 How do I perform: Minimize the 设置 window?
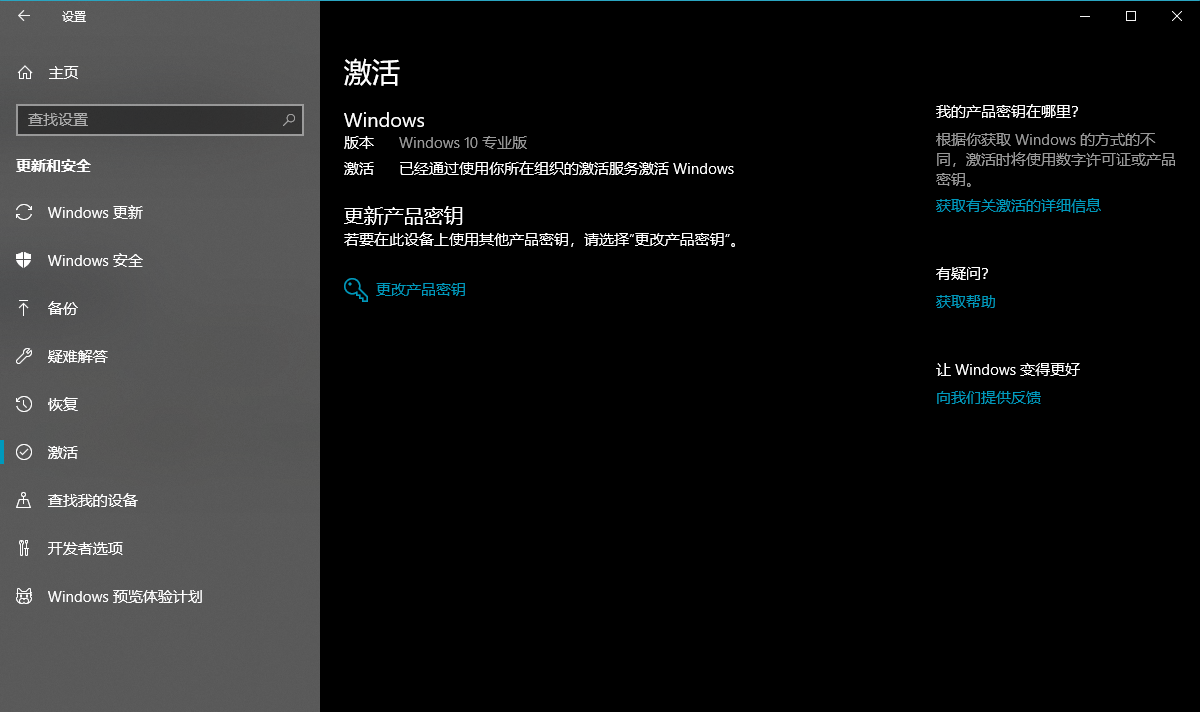(x=1085, y=16)
